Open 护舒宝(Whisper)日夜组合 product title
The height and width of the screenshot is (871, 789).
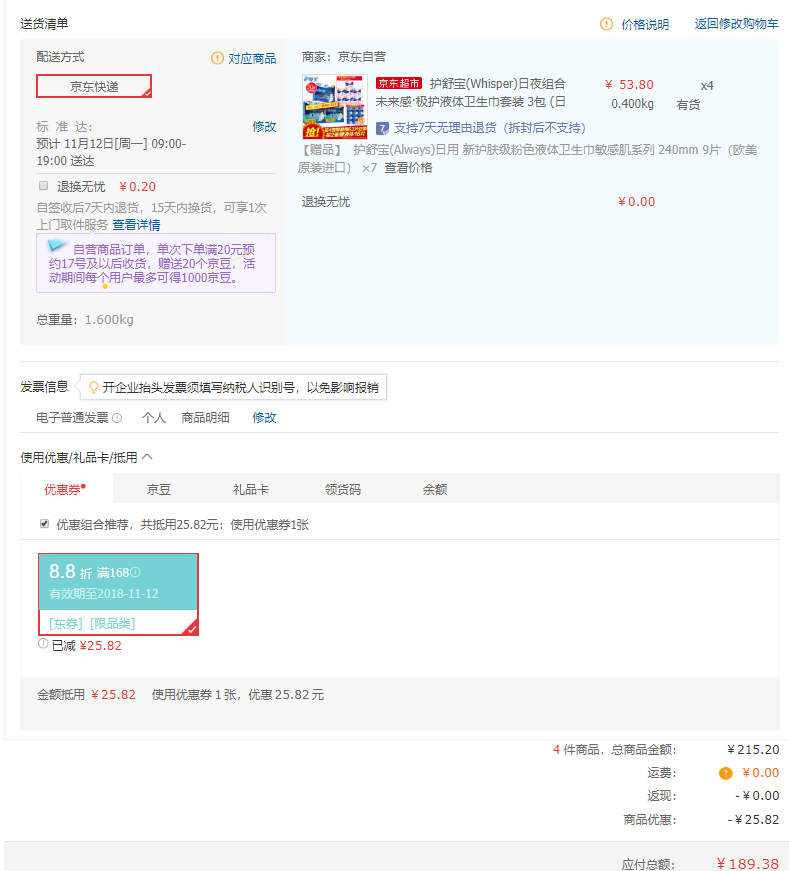click(470, 93)
